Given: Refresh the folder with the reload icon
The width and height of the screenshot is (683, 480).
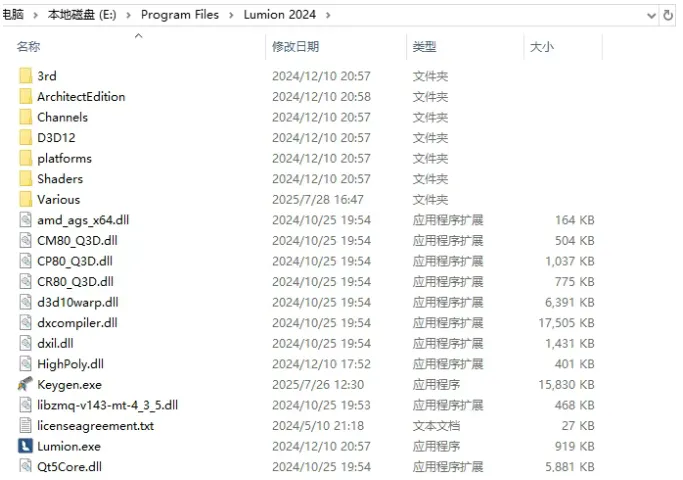Looking at the screenshot, I should [x=668, y=15].
